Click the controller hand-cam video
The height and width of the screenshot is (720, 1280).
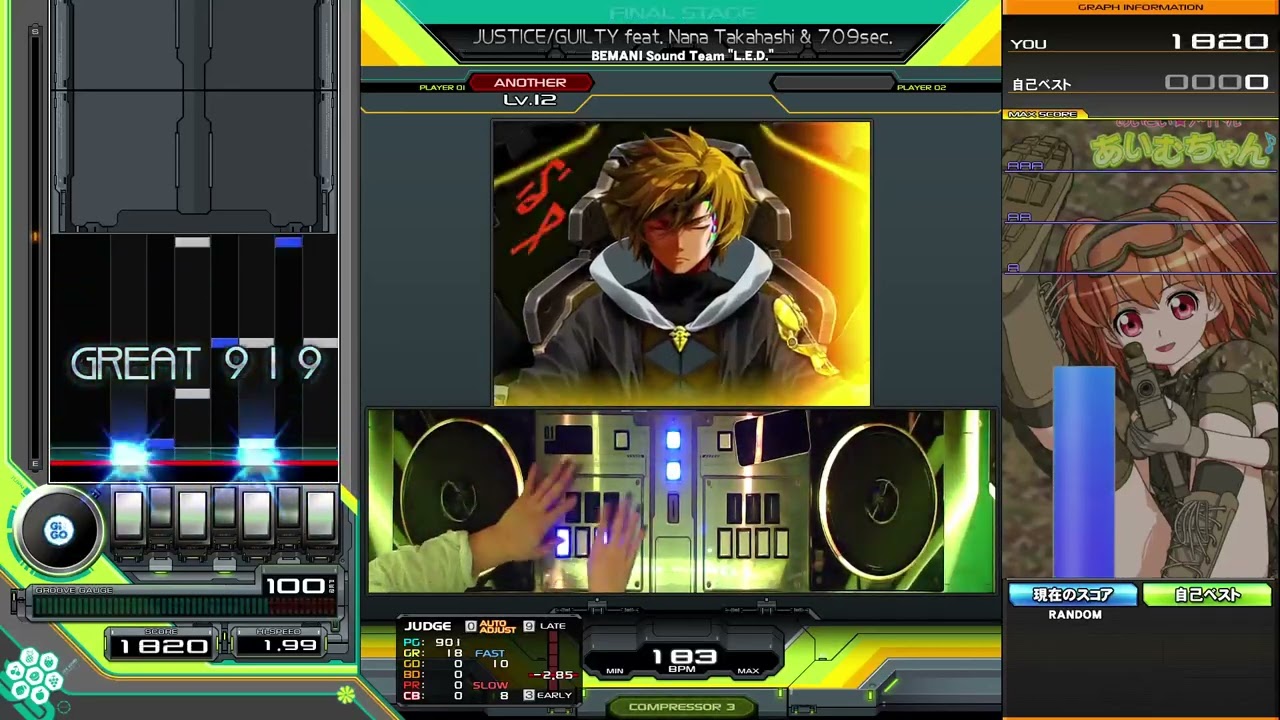pos(681,500)
